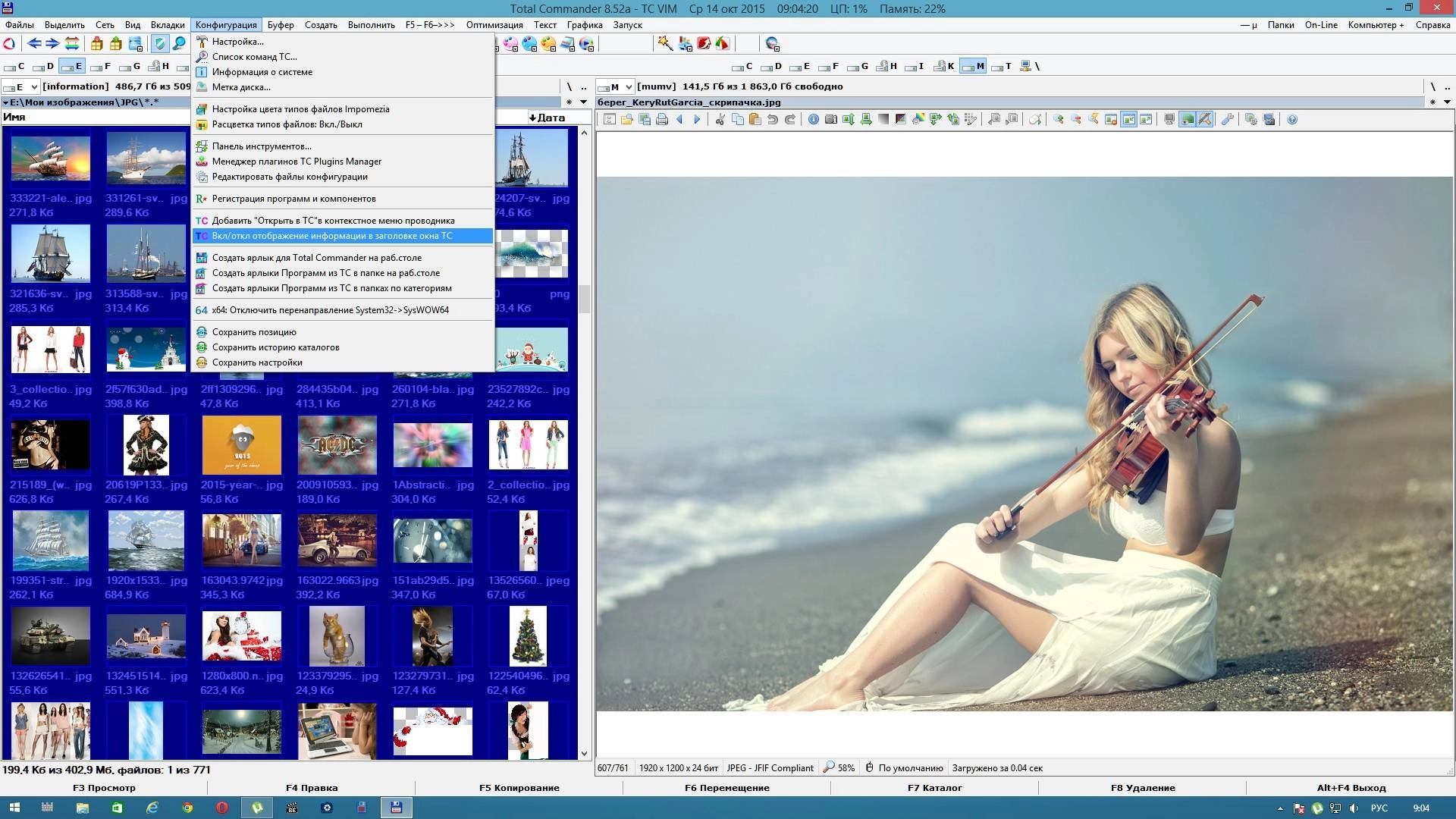
Task: Click the search magnifier toolbar icon
Action: pos(179,44)
